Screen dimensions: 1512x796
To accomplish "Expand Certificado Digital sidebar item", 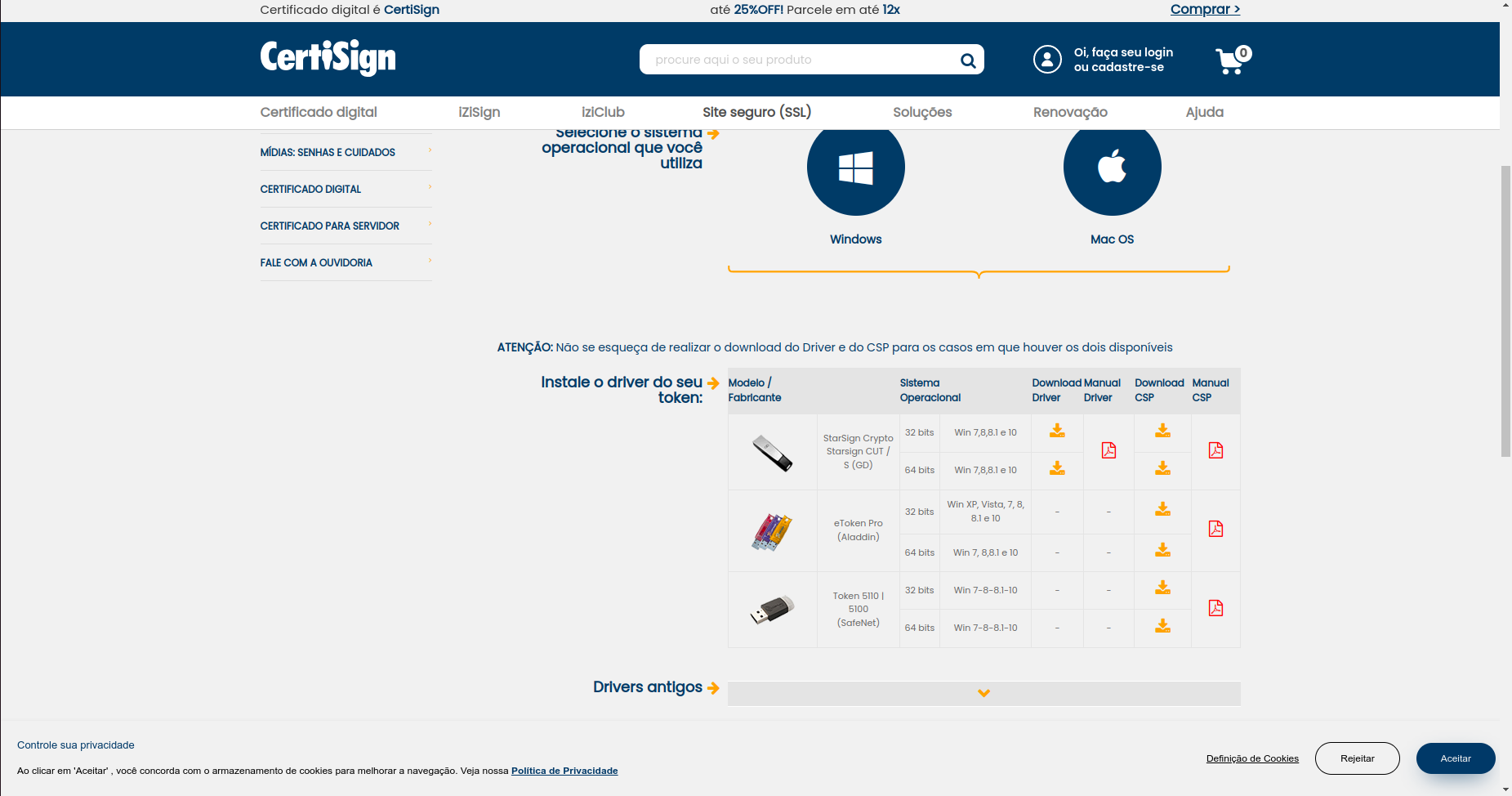I will point(346,189).
